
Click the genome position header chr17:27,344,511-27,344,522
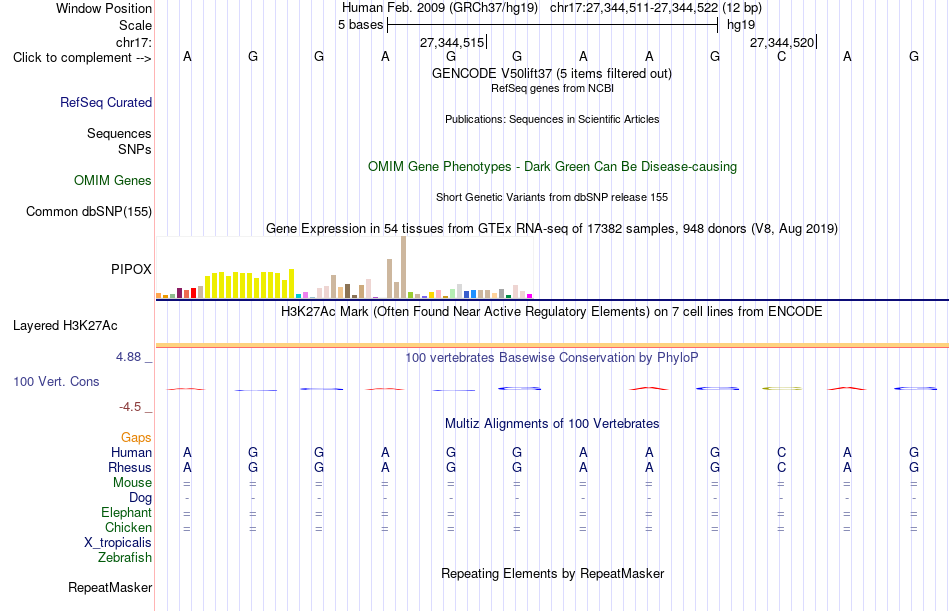(x=634, y=8)
